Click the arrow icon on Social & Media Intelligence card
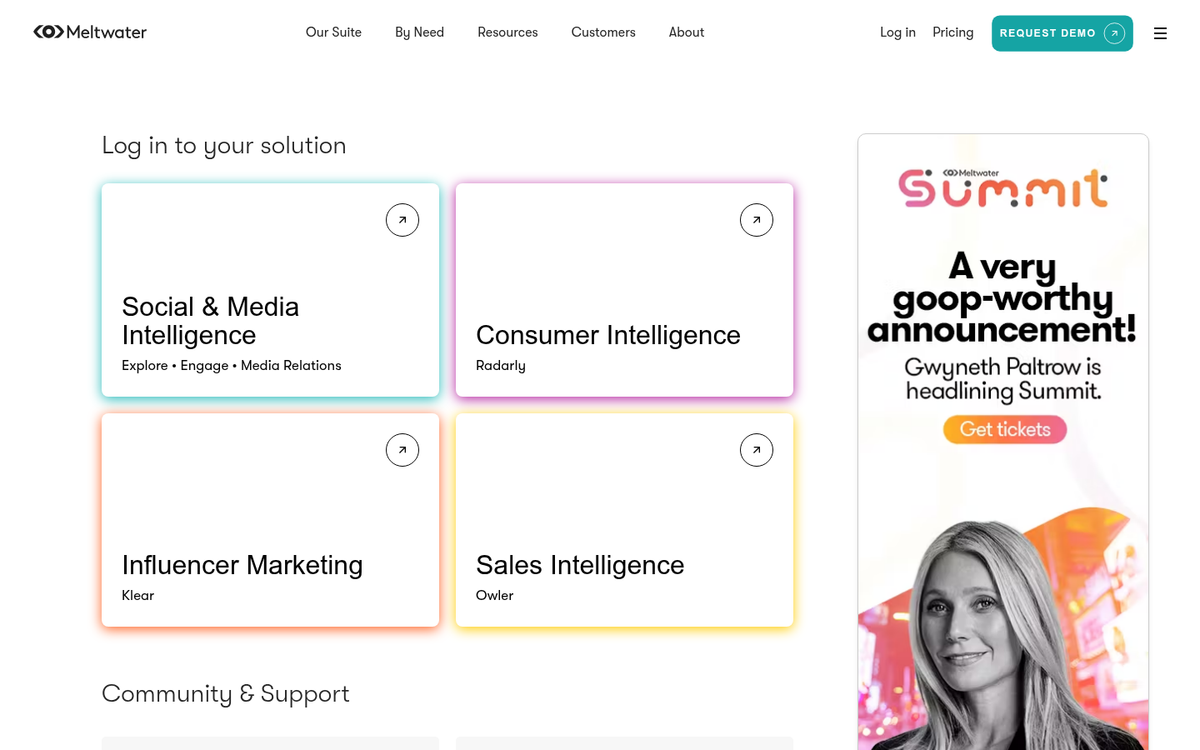 [402, 219]
